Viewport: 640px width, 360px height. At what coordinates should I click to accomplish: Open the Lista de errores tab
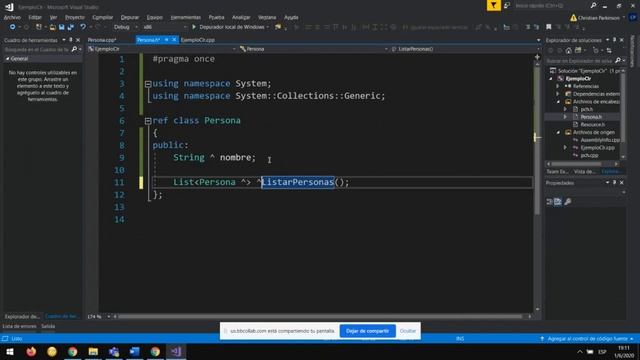[20, 327]
